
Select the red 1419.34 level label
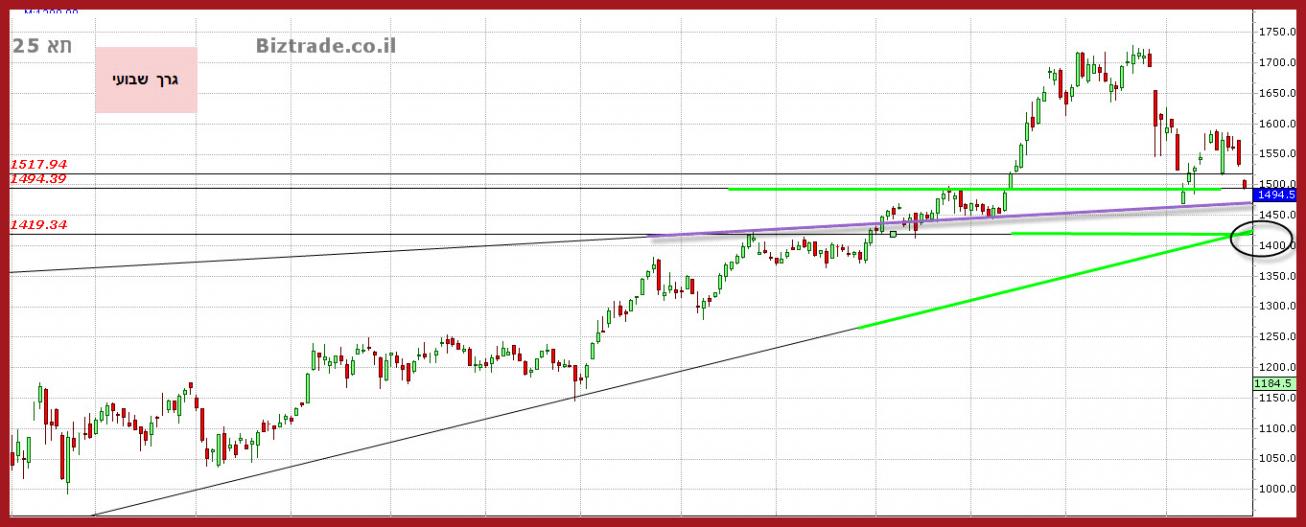39,225
